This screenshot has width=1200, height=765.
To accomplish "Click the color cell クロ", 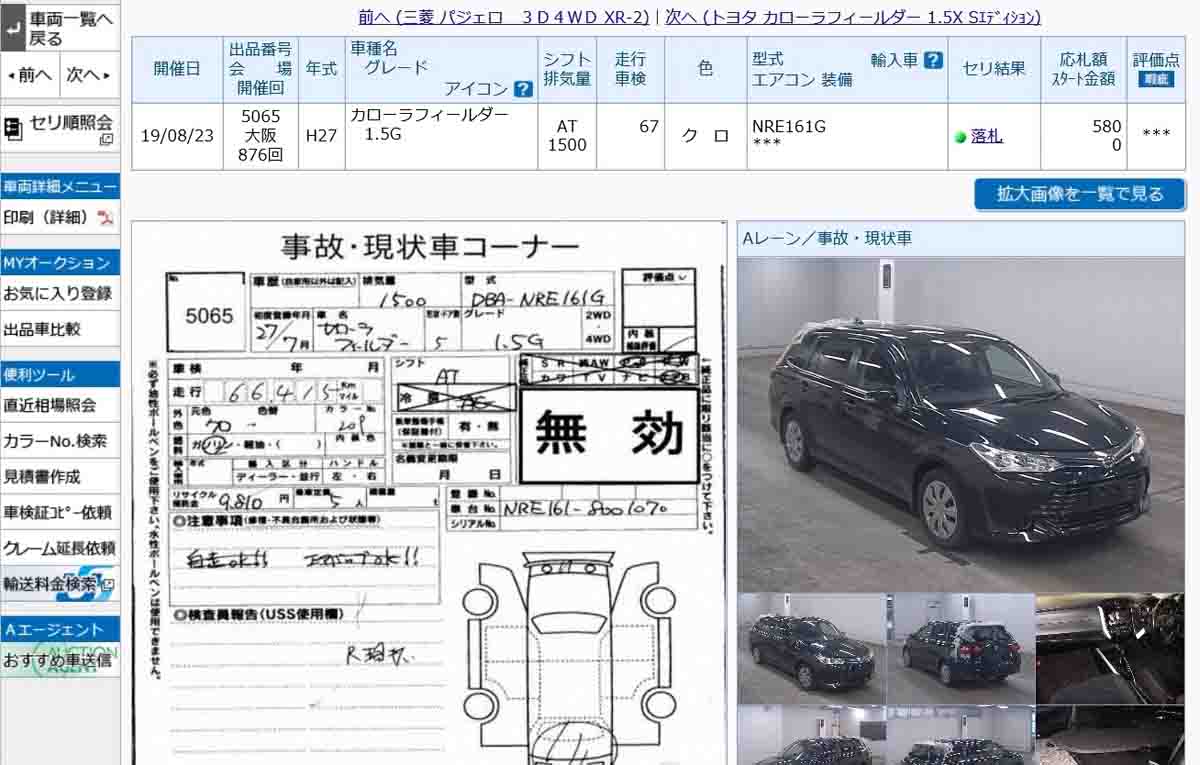I will coord(705,136).
